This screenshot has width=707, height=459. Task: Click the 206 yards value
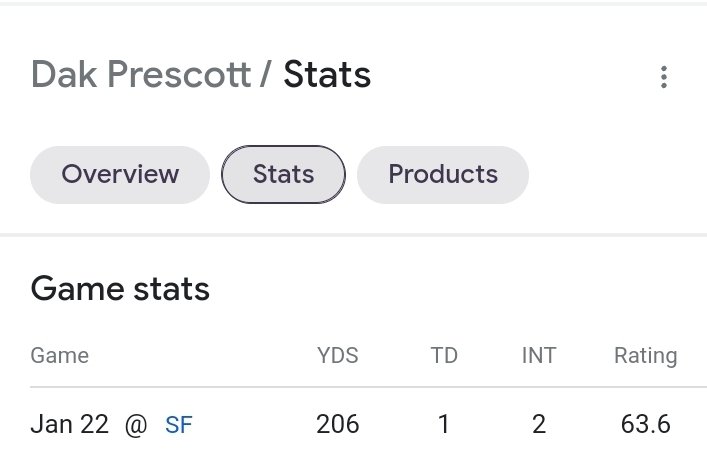[338, 425]
